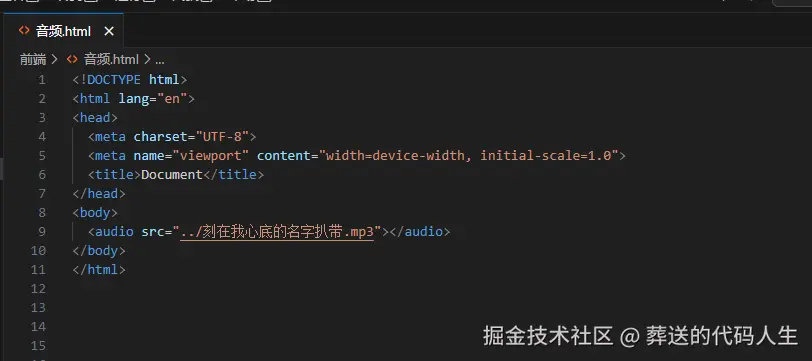
Task: Click the chevron after 前端 breadcrumb
Action: [55, 60]
